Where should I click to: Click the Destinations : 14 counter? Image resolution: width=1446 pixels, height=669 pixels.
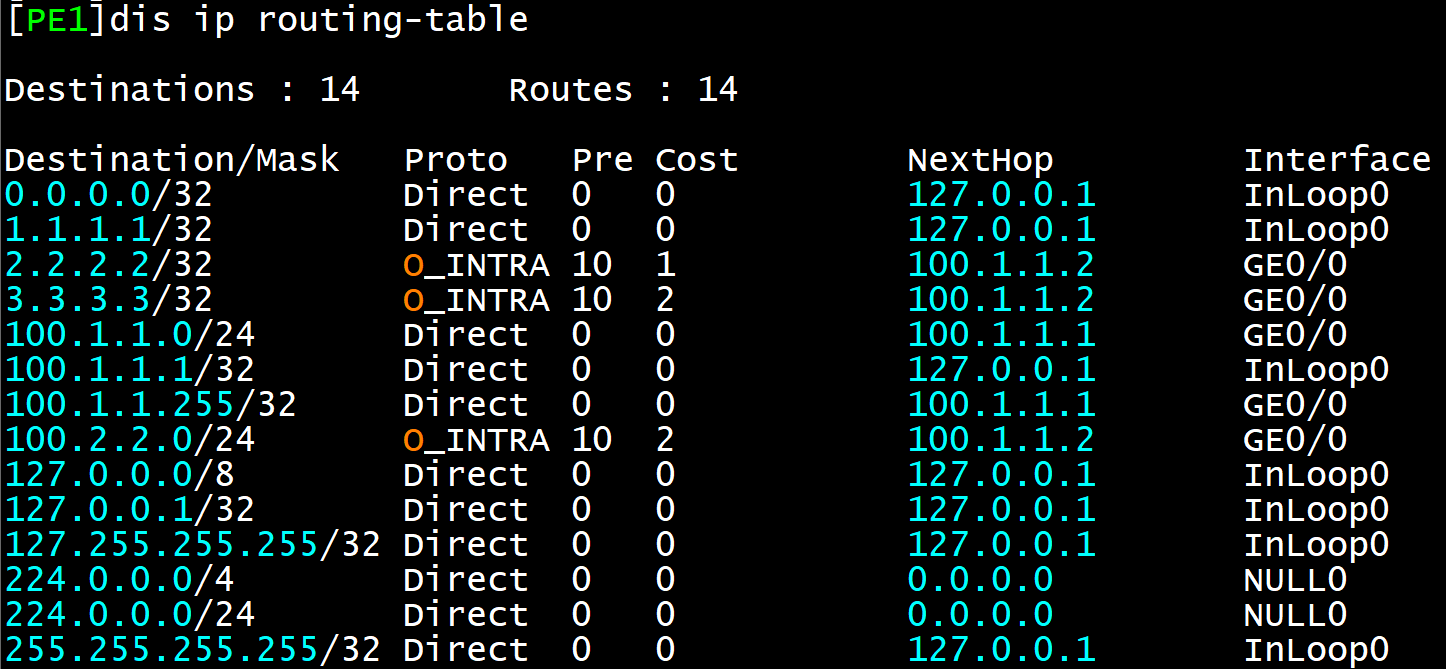180,89
